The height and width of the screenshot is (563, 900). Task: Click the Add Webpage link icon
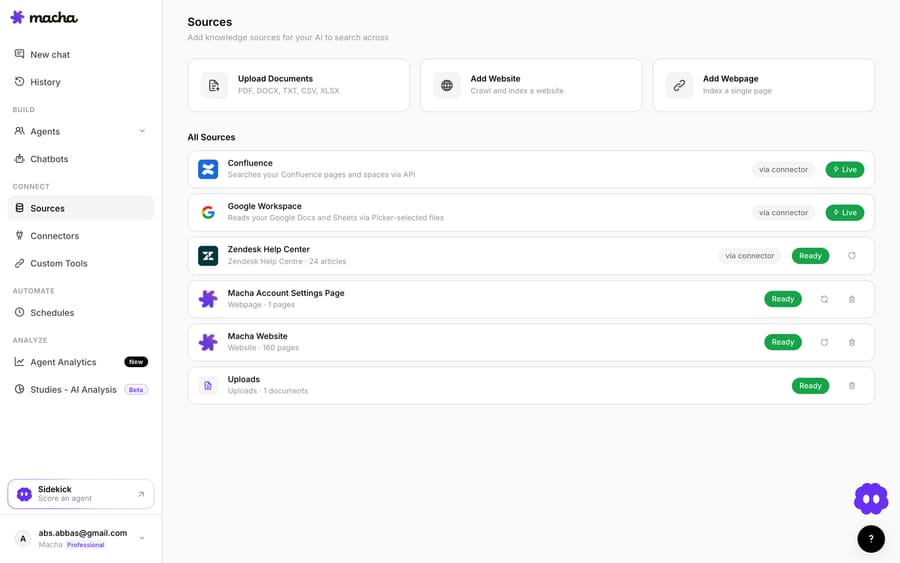point(679,86)
